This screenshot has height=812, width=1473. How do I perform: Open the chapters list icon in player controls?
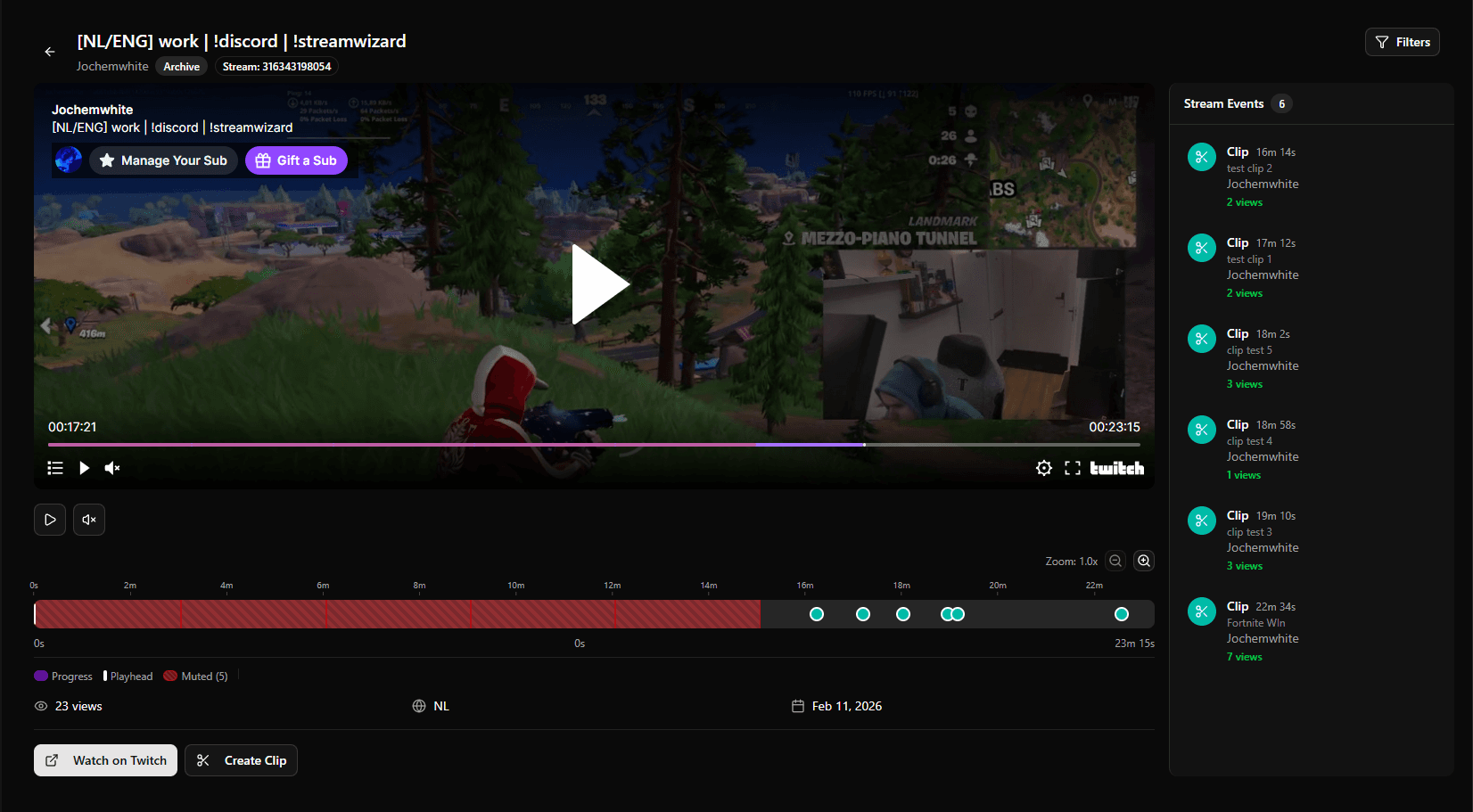point(54,467)
